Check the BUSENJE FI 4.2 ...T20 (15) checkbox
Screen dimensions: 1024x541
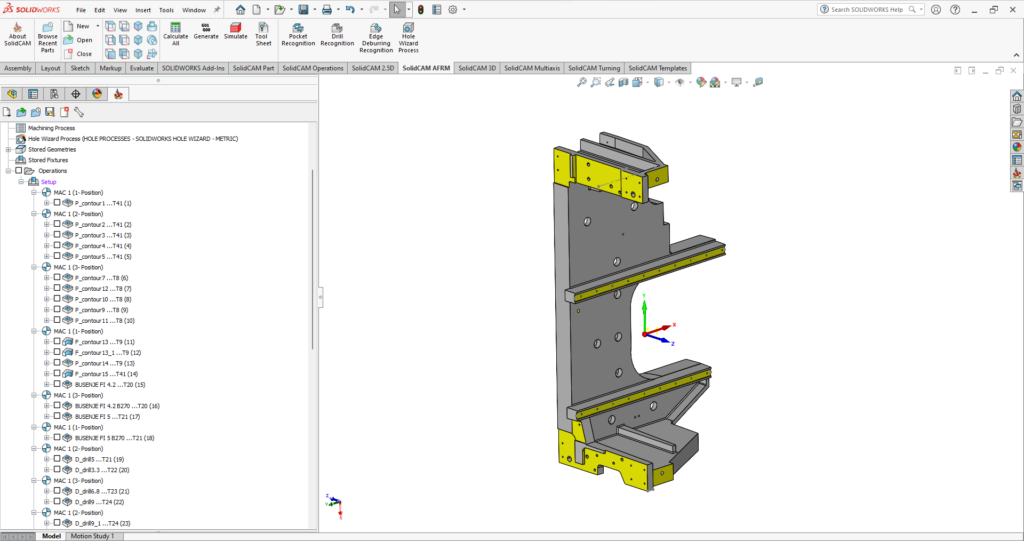coord(57,384)
